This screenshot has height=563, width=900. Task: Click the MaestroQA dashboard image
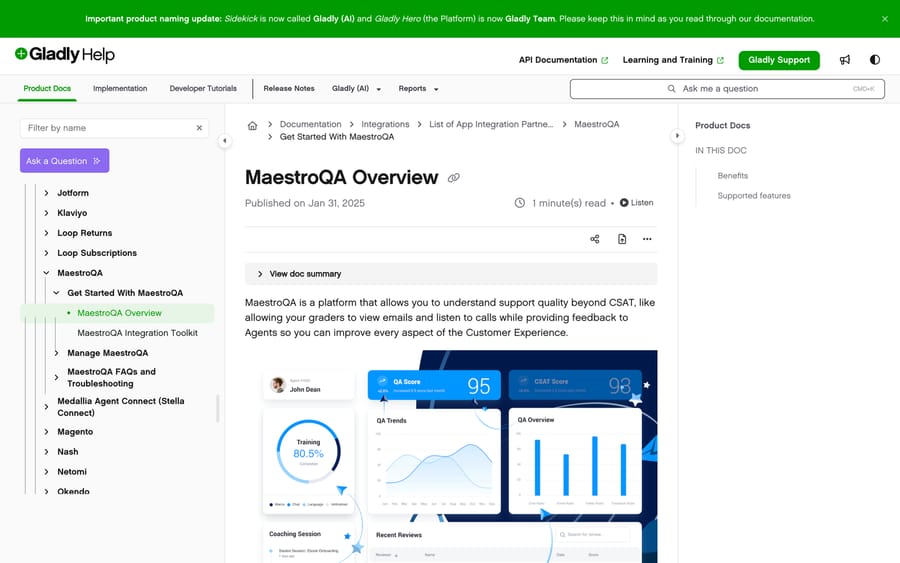pos(451,457)
